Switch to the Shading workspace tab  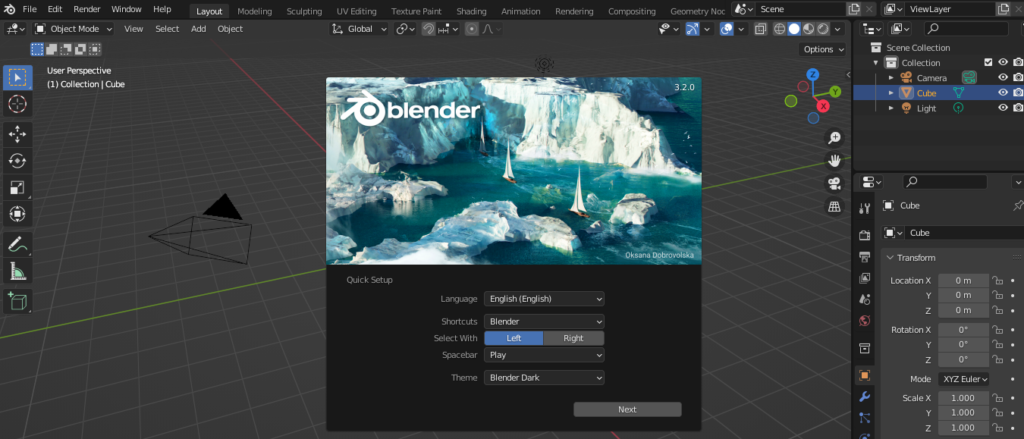click(472, 11)
